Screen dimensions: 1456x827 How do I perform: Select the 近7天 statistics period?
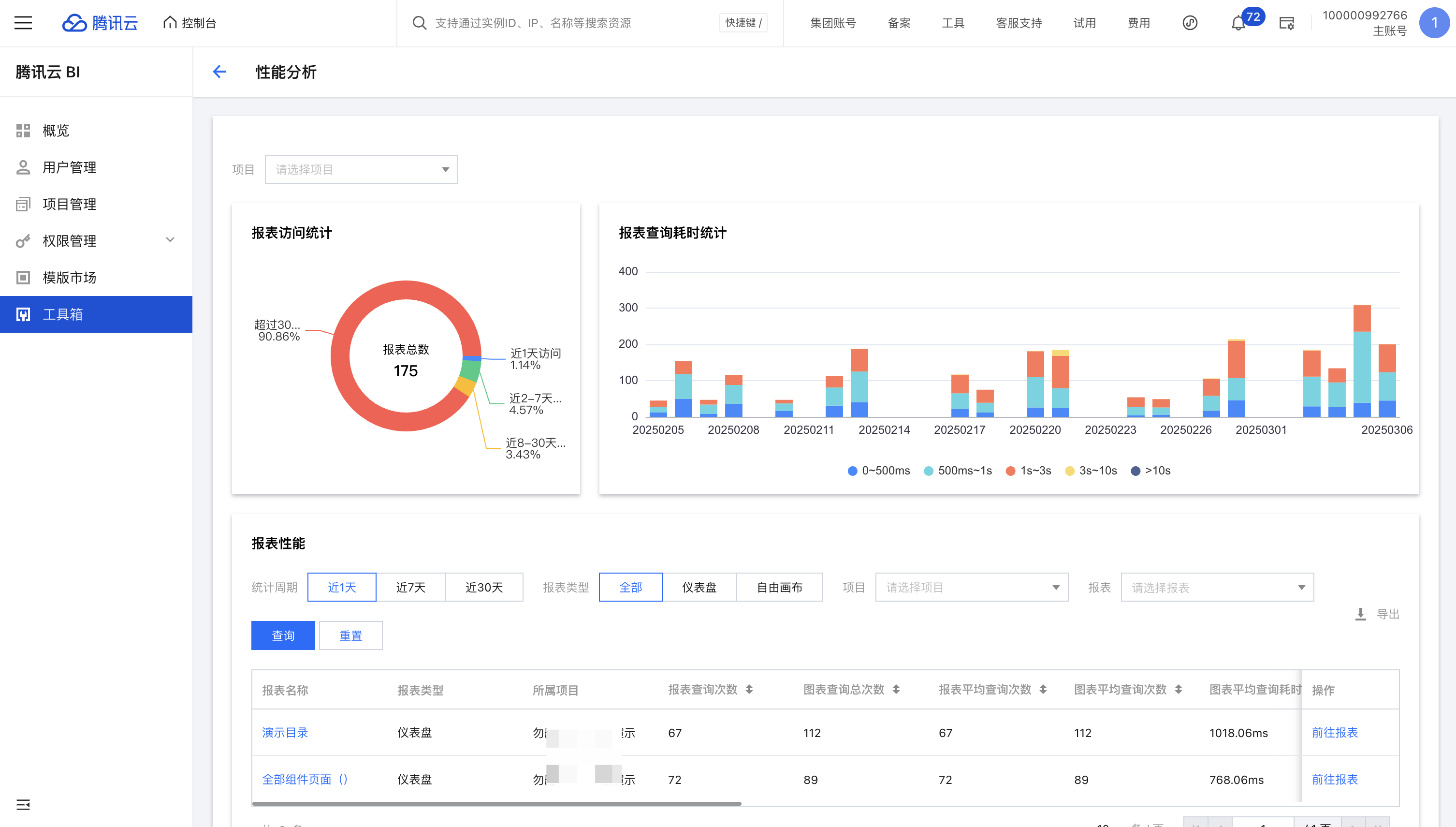pyautogui.click(x=410, y=587)
